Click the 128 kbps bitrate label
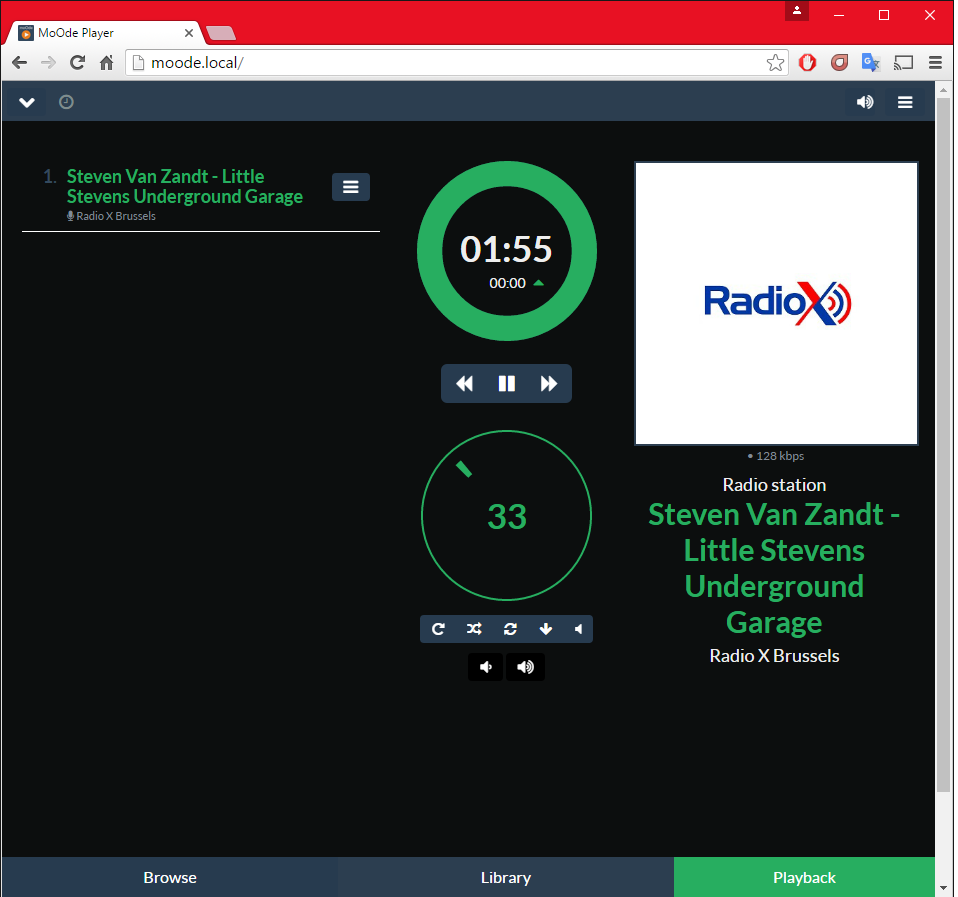This screenshot has height=897, width=958. (x=775, y=456)
